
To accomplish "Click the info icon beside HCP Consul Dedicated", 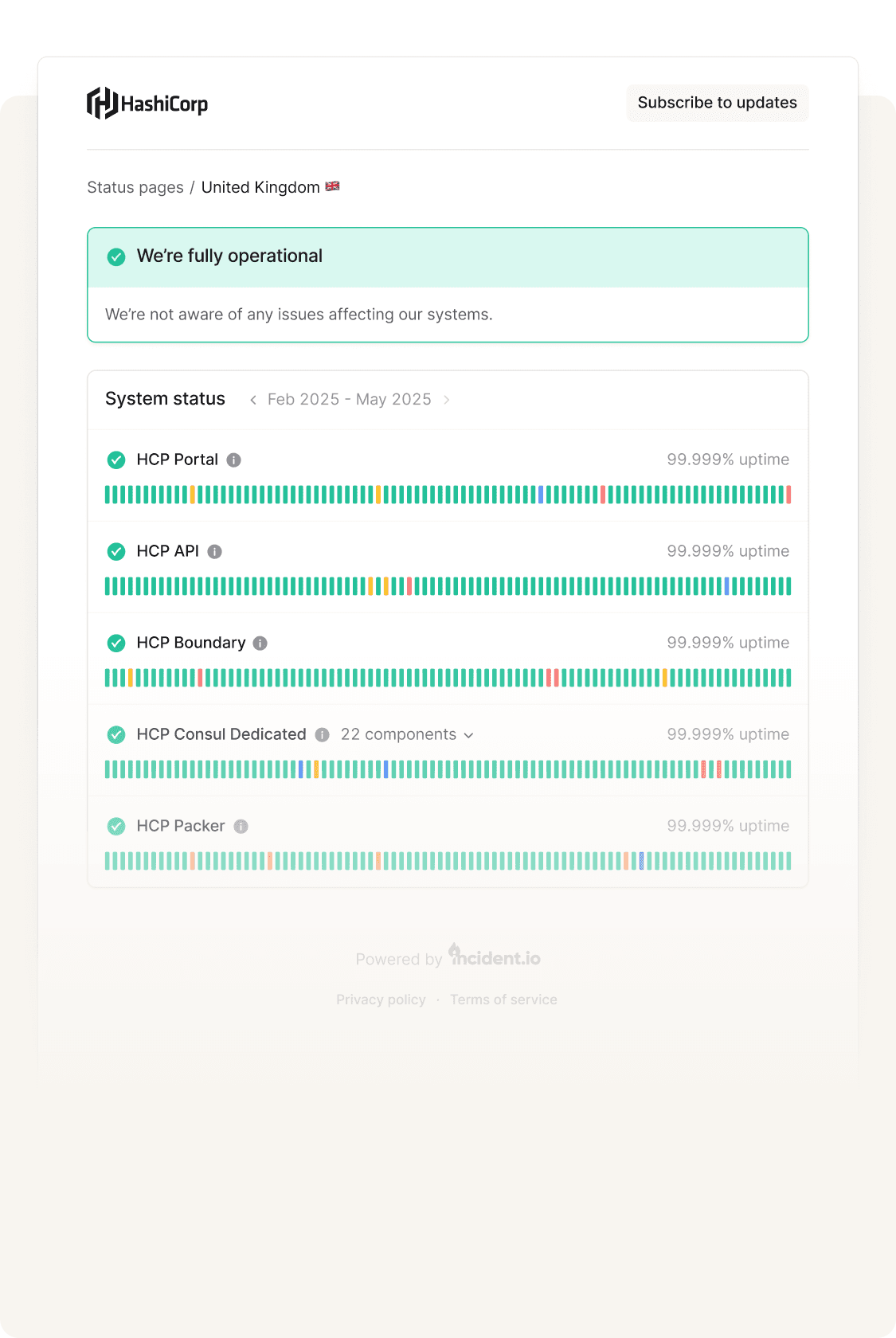I will click(x=322, y=734).
